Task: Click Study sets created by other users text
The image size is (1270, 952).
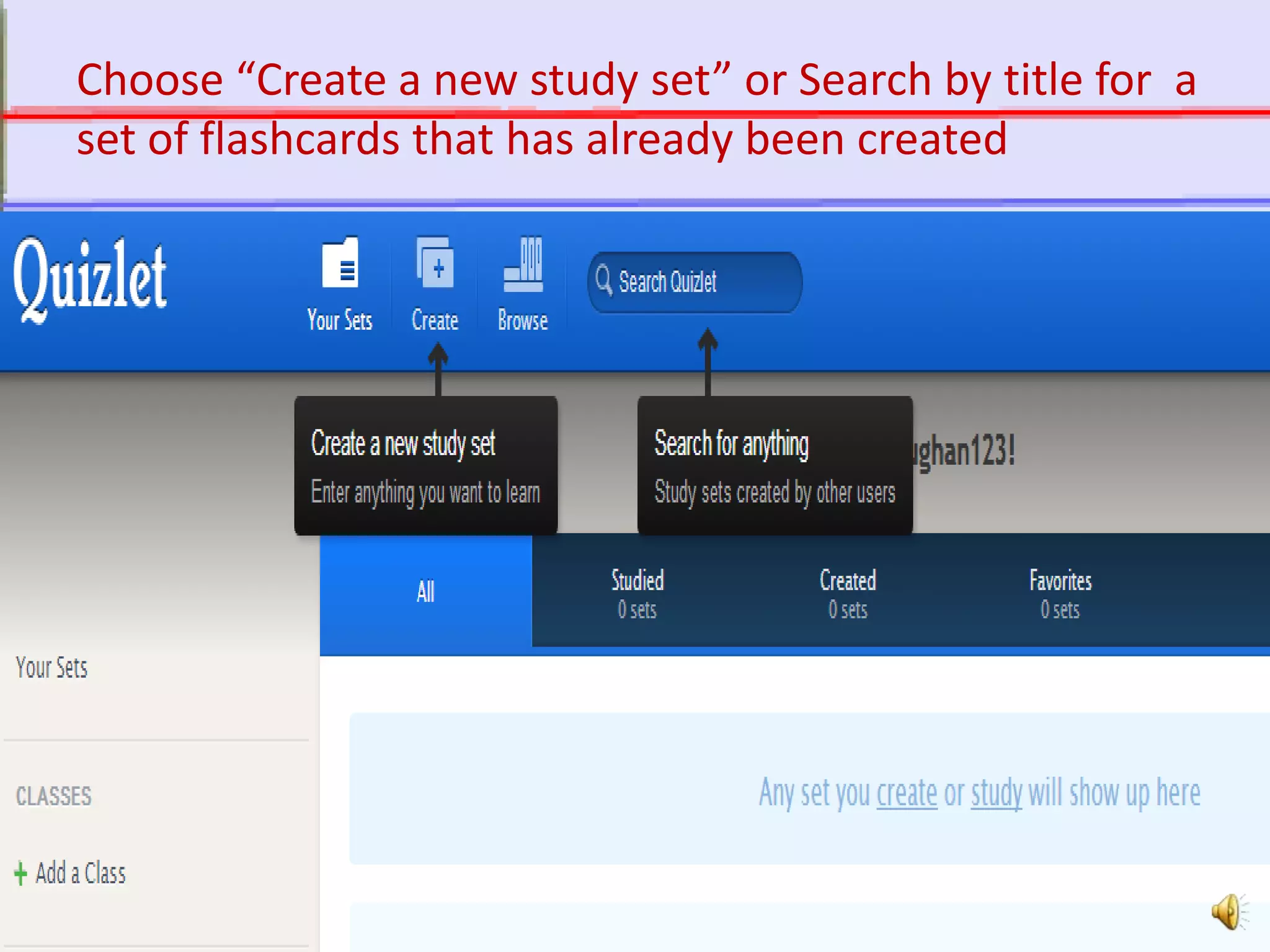Action: click(x=775, y=493)
